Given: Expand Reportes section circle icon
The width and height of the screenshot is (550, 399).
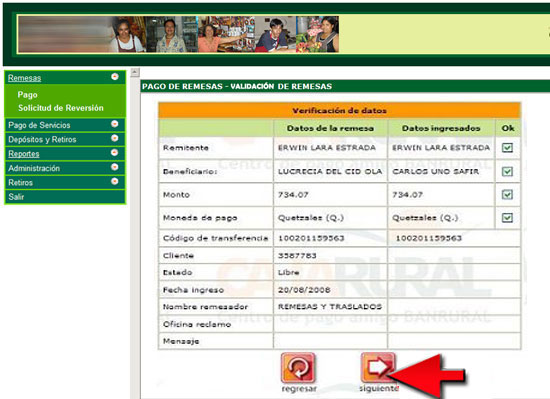Looking at the screenshot, I should 115,153.
